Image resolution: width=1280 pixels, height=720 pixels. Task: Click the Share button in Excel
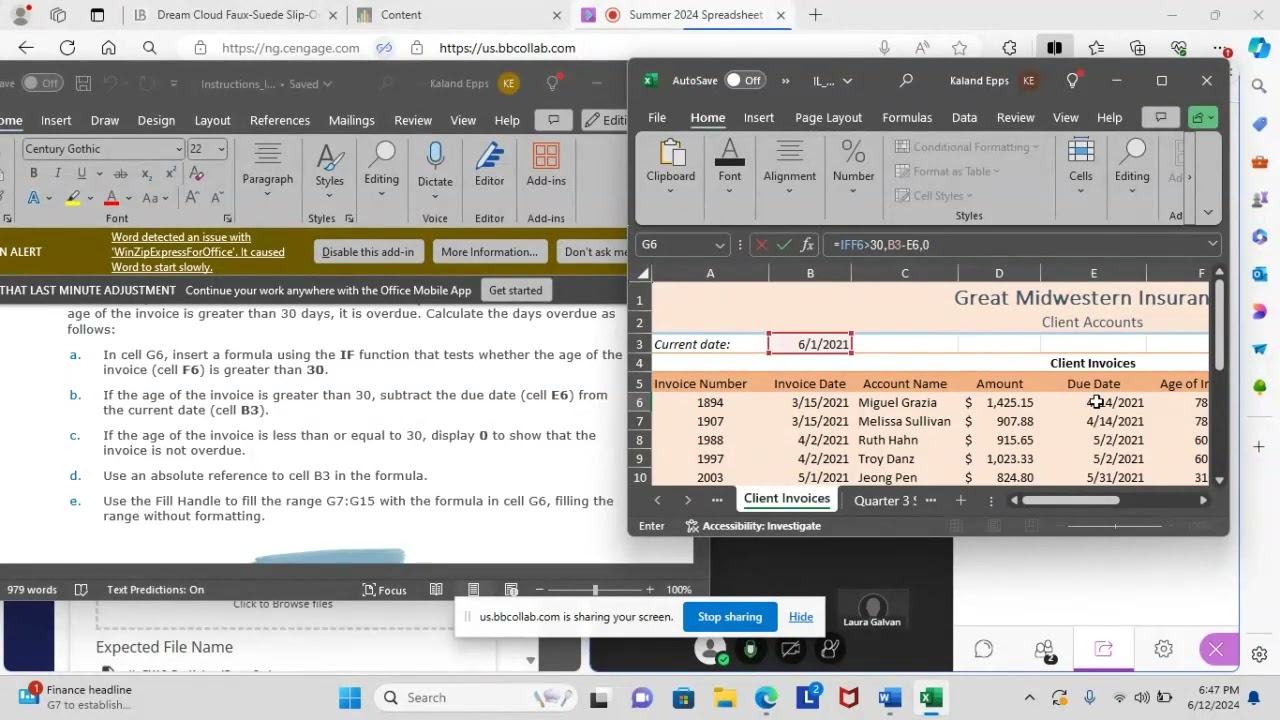pyautogui.click(x=1203, y=118)
